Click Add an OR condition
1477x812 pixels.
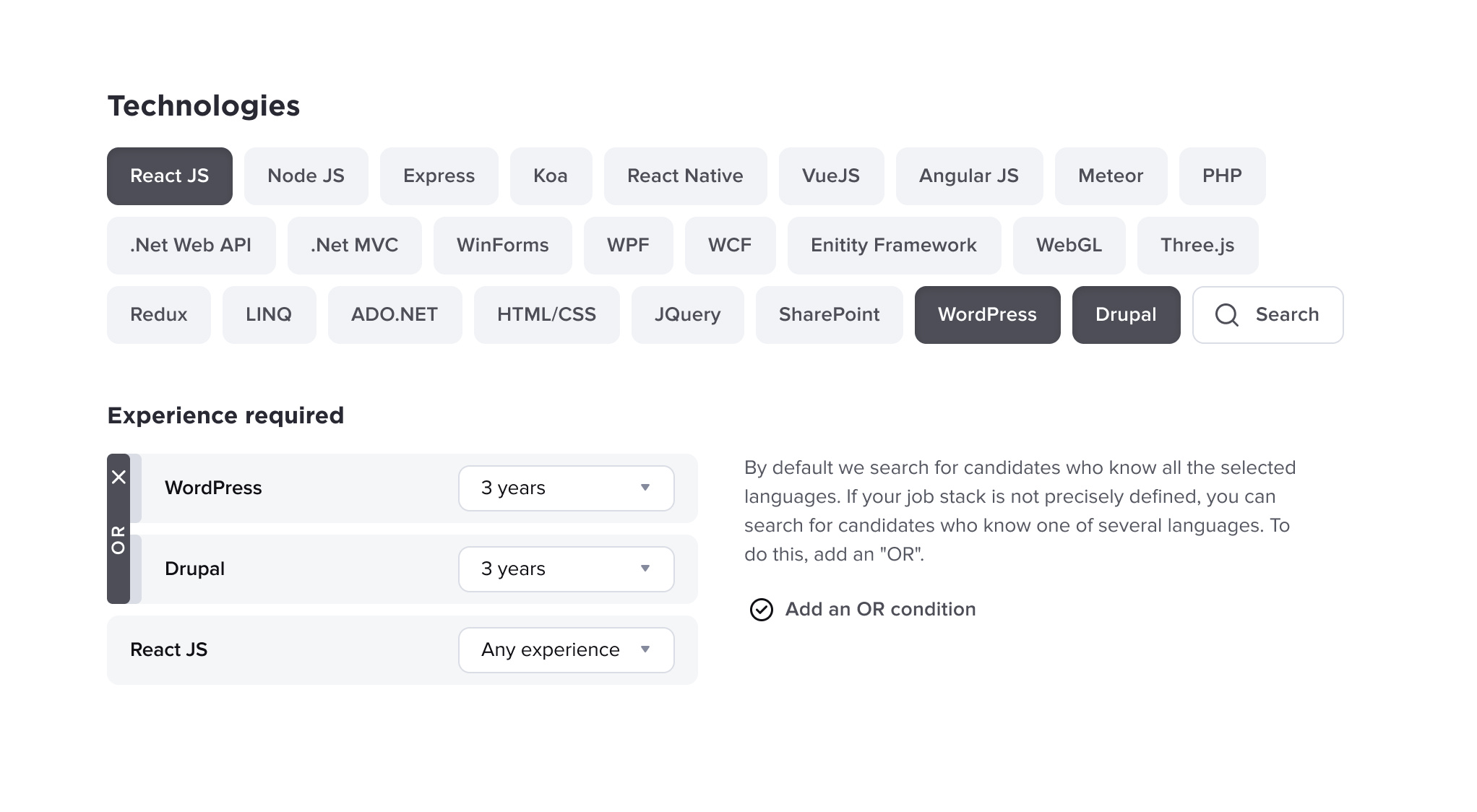880,609
